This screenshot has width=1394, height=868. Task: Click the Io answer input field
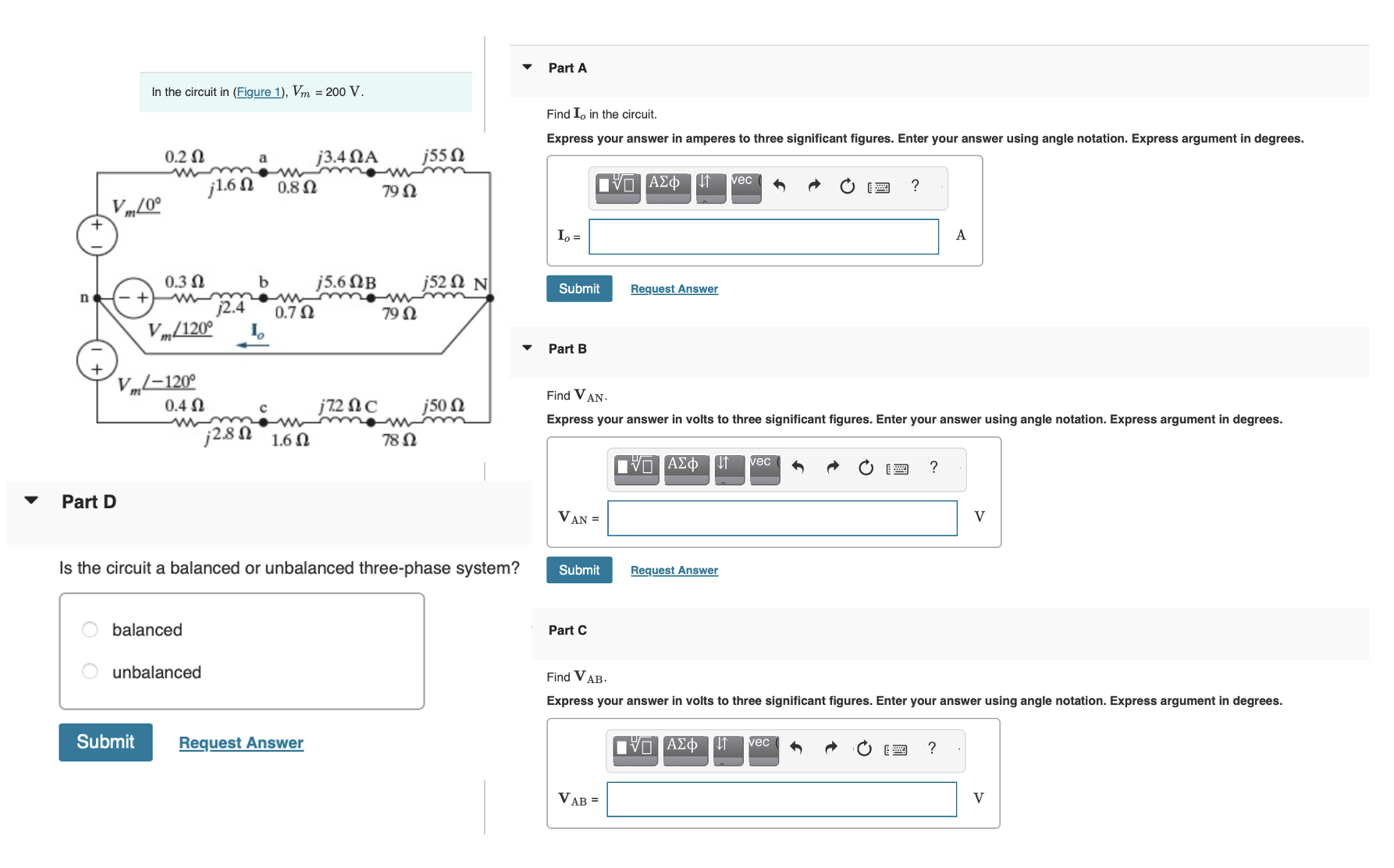(763, 237)
